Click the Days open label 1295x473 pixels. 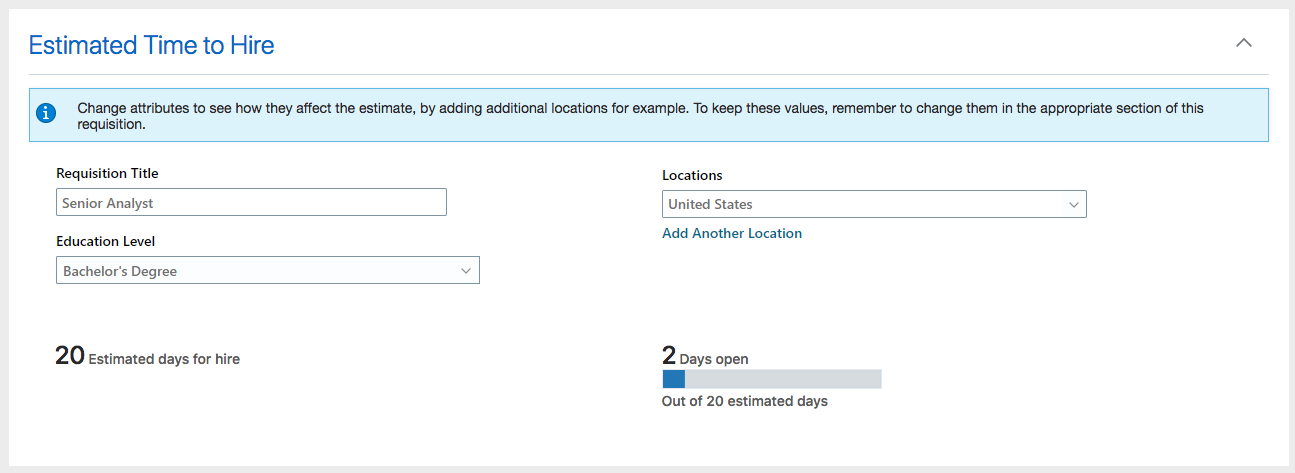[714, 359]
